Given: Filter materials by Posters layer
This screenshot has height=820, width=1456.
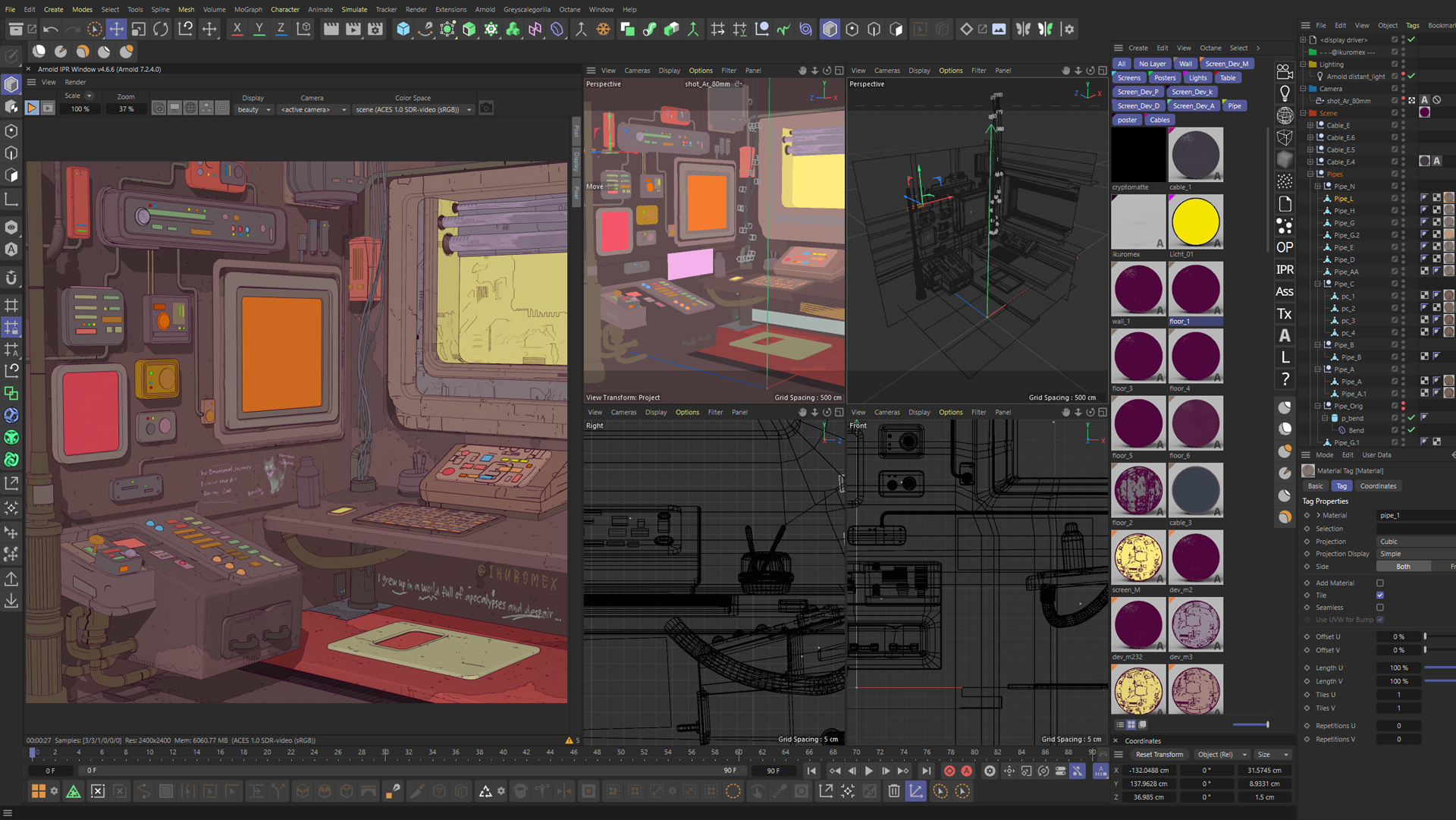Looking at the screenshot, I should [1165, 77].
